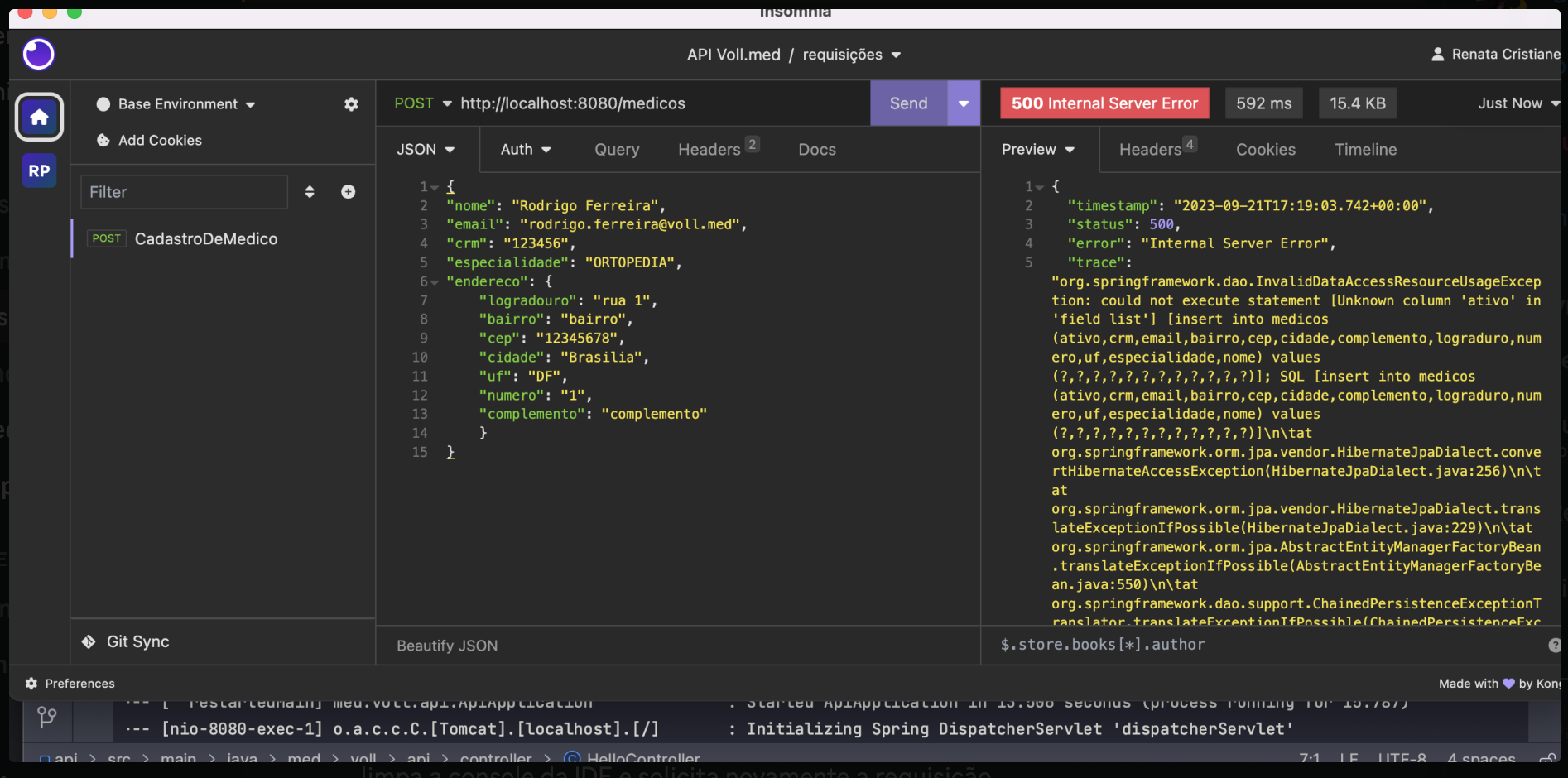
Task: Collapse request JSON root at line 1
Action: 435,188
